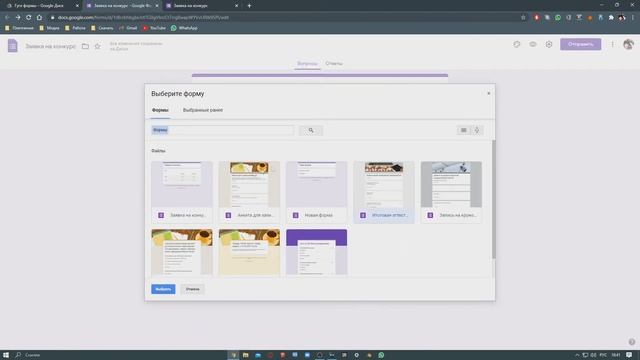640x360 pixels.
Task: Show hidden system tray icons
Action: [577, 355]
